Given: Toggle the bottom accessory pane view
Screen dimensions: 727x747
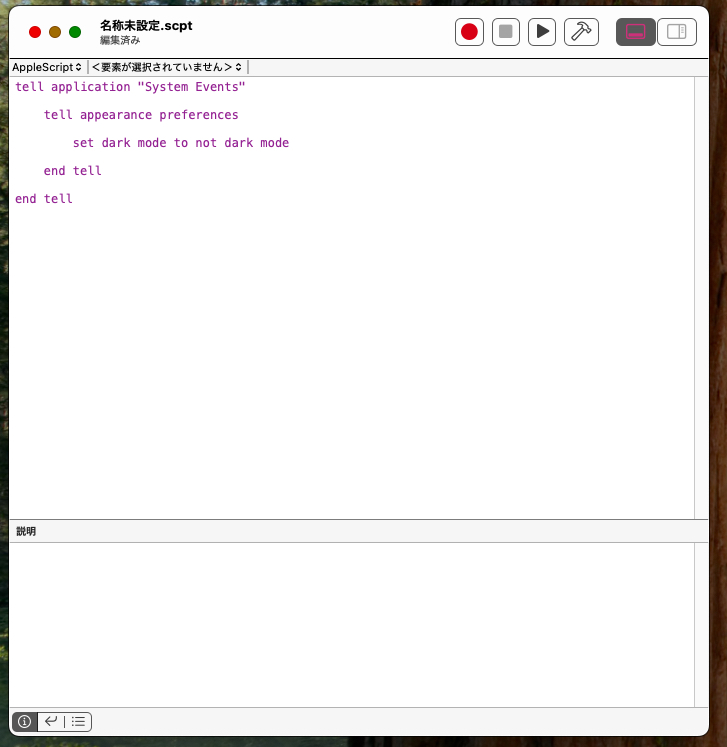Looking at the screenshot, I should (636, 32).
